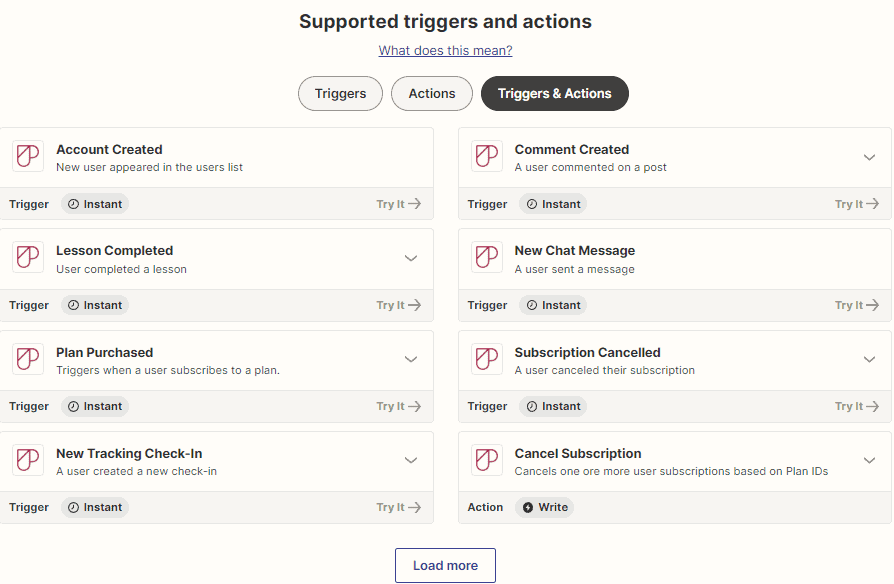Screen dimensions: 894x584
Task: Switch to the Triggers filter tab
Action: point(340,93)
